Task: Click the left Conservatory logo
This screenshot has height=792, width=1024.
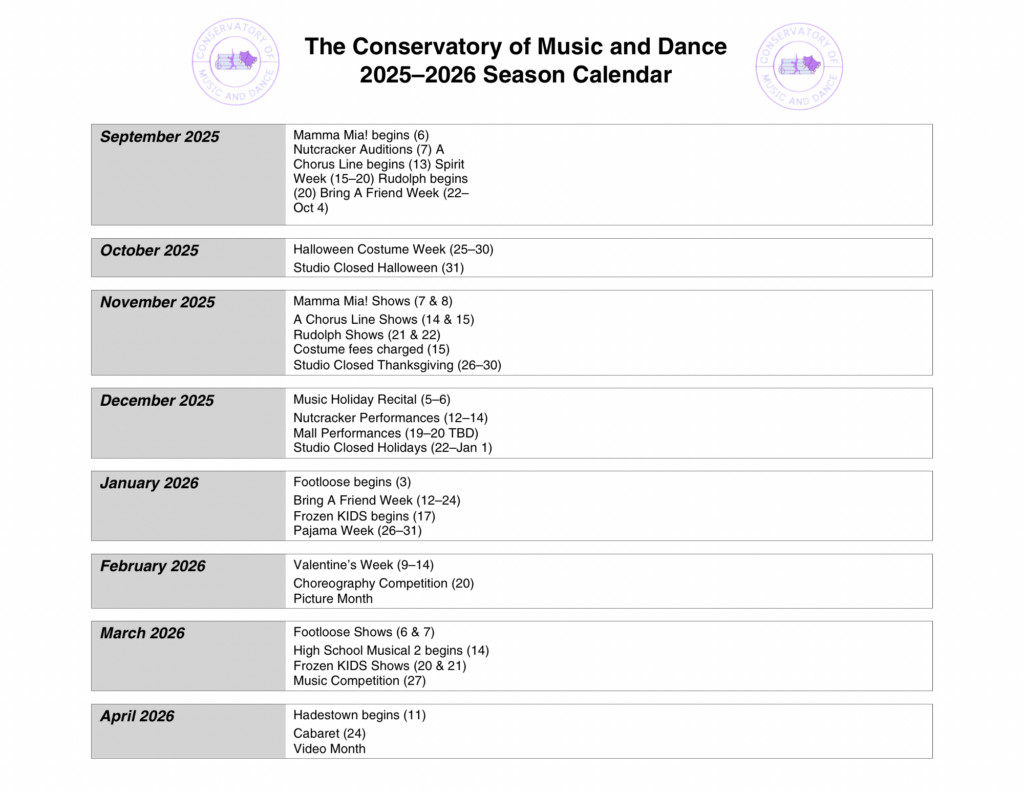Action: 235,64
